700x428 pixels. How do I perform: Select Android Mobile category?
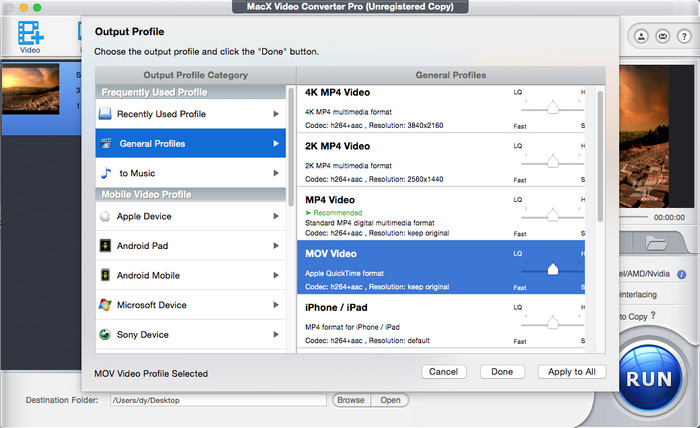191,275
